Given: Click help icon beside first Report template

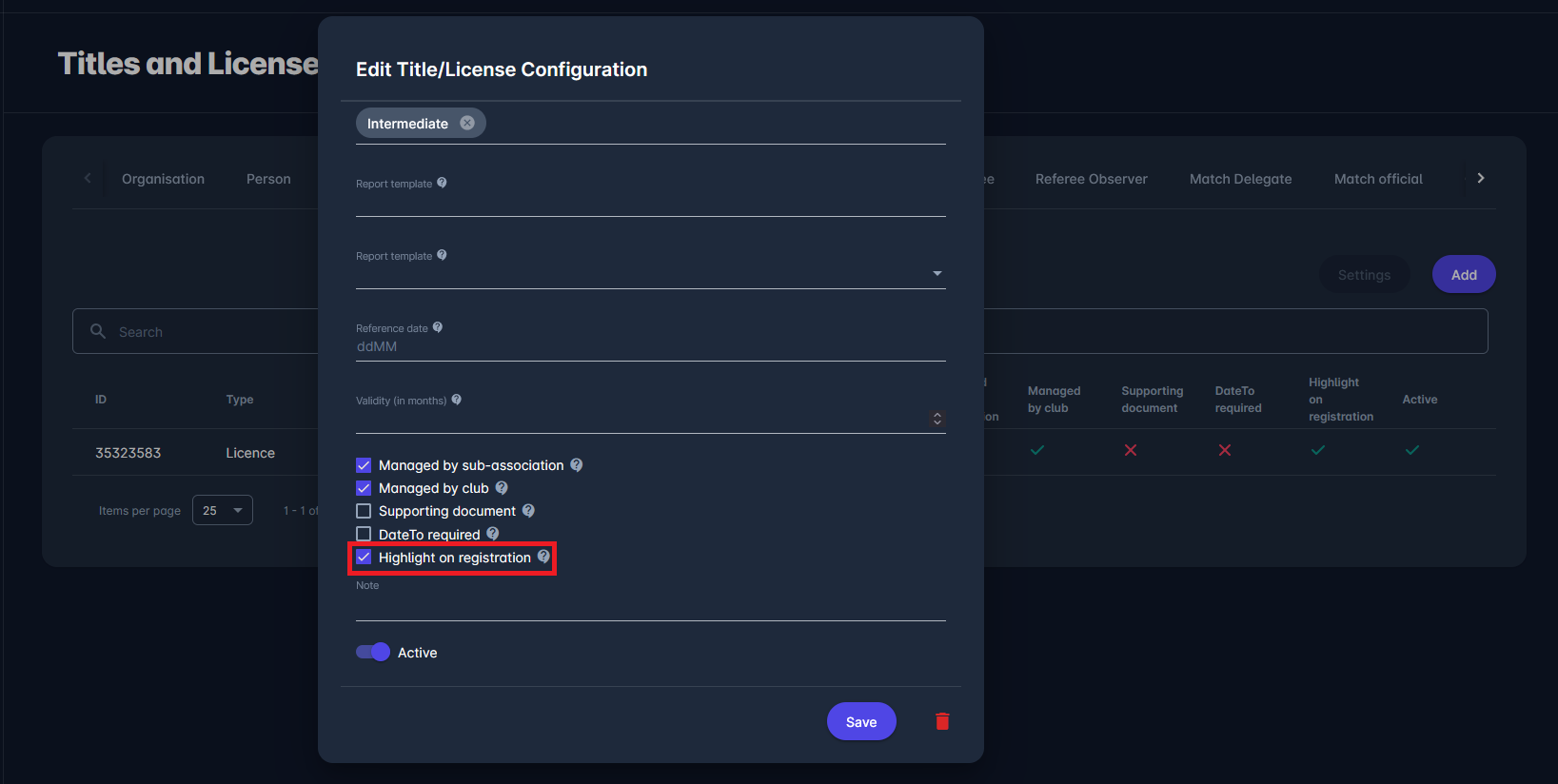Looking at the screenshot, I should point(442,183).
